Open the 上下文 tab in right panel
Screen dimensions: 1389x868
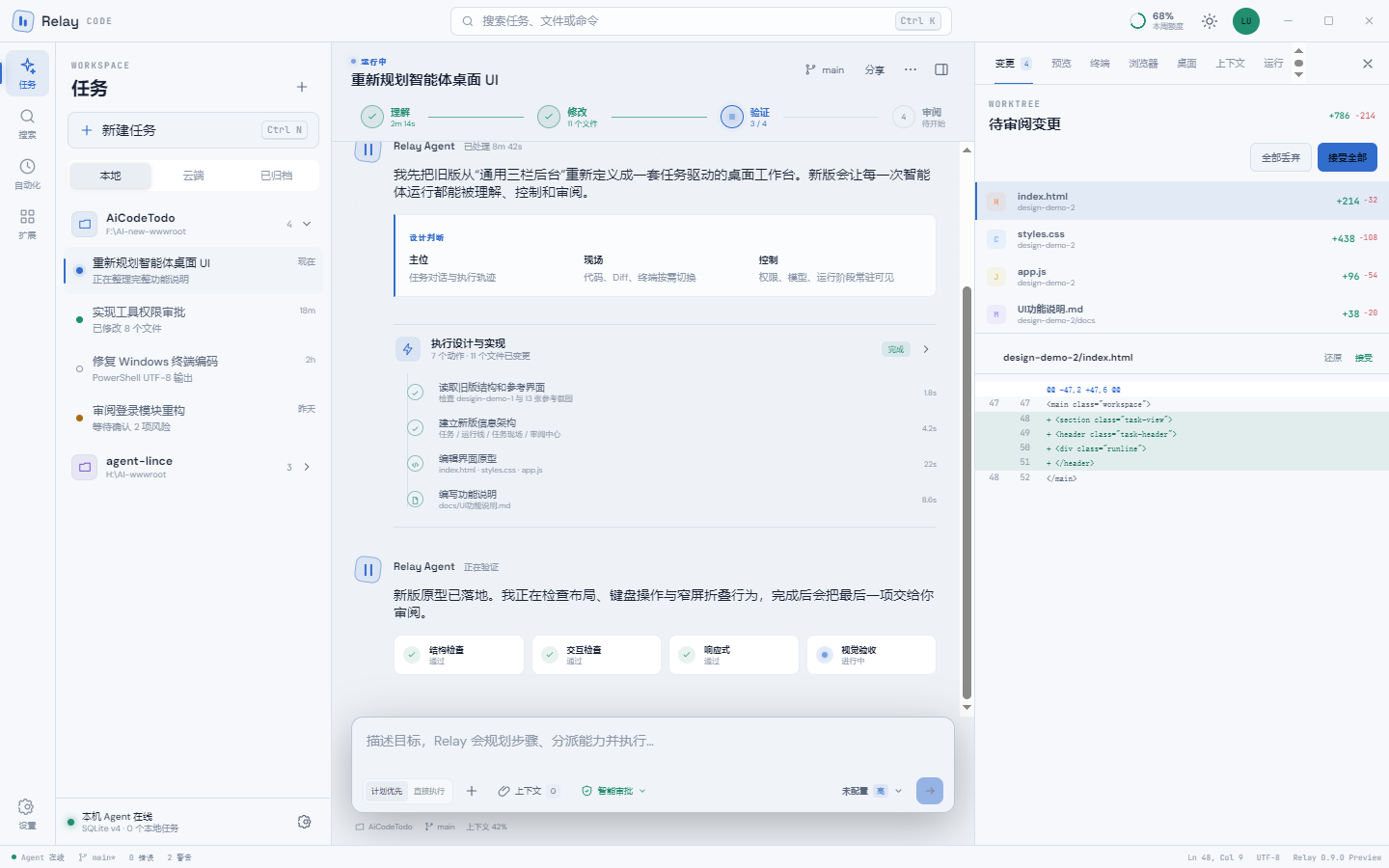pyautogui.click(x=1231, y=64)
